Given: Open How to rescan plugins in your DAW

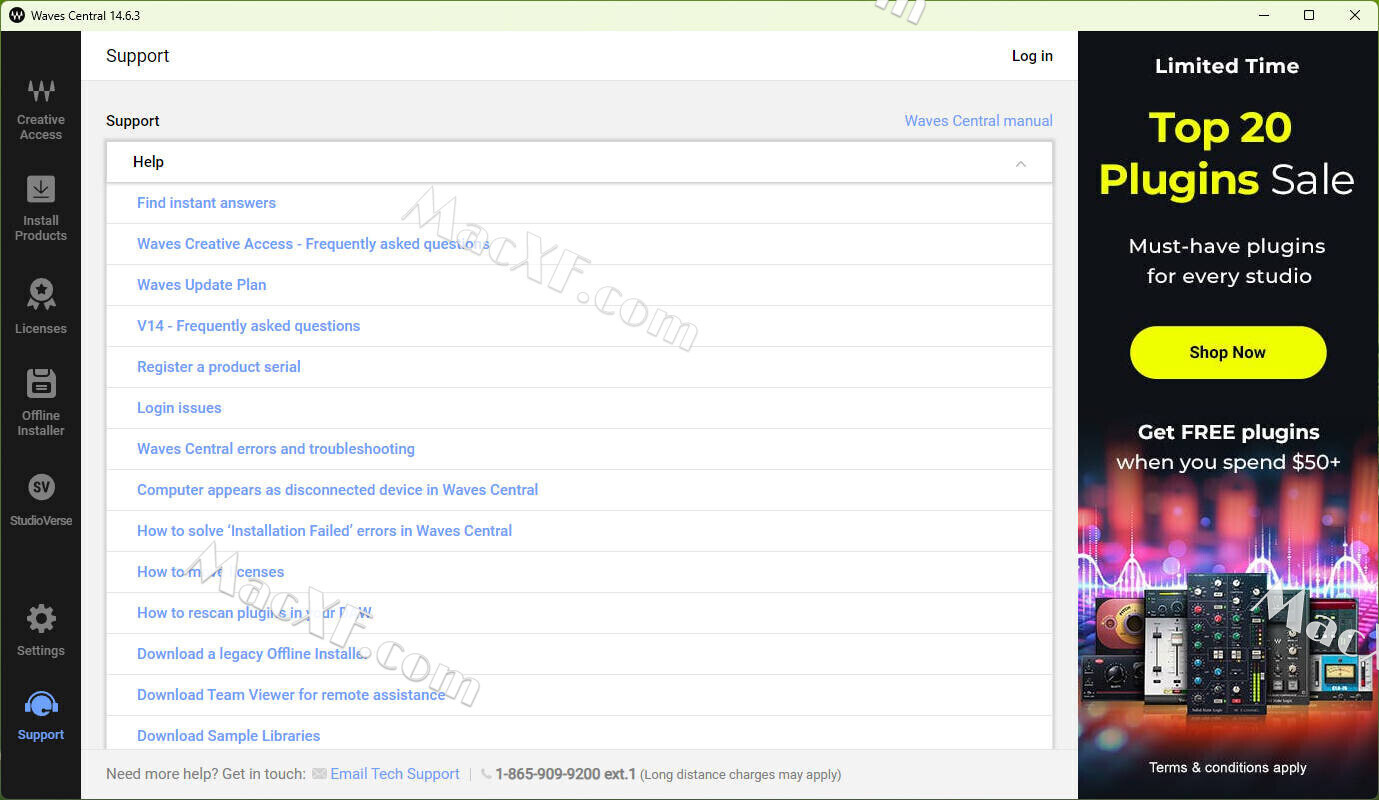Looking at the screenshot, I should point(254,613).
